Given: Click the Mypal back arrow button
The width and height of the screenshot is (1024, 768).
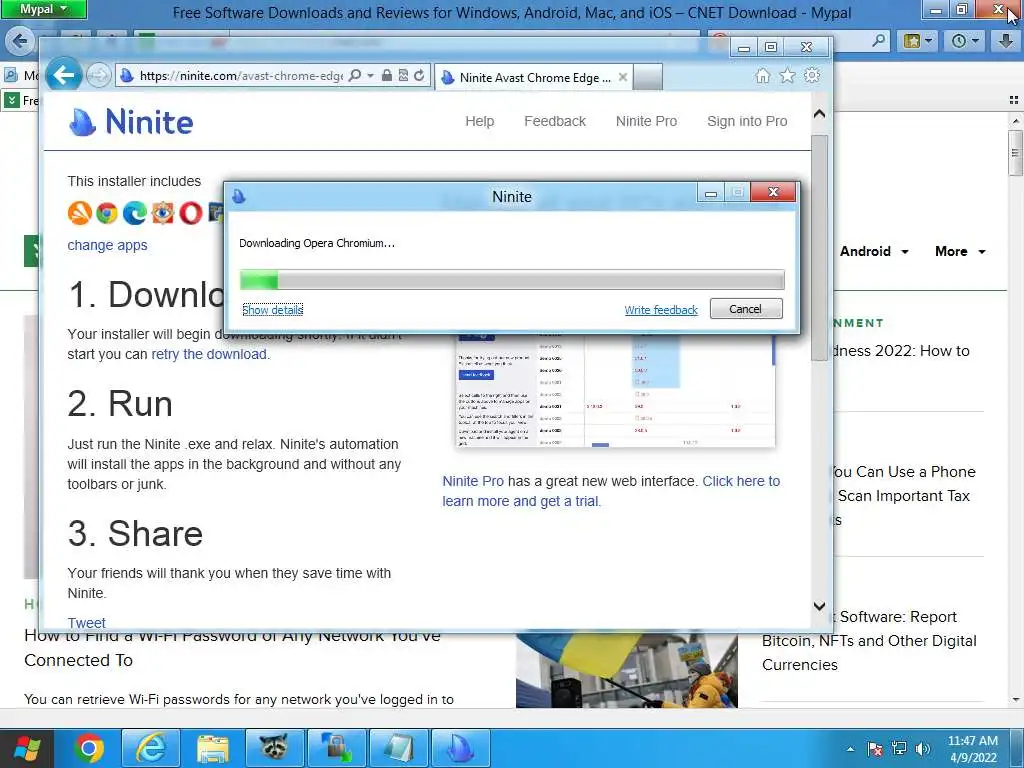Looking at the screenshot, I should (x=20, y=41).
